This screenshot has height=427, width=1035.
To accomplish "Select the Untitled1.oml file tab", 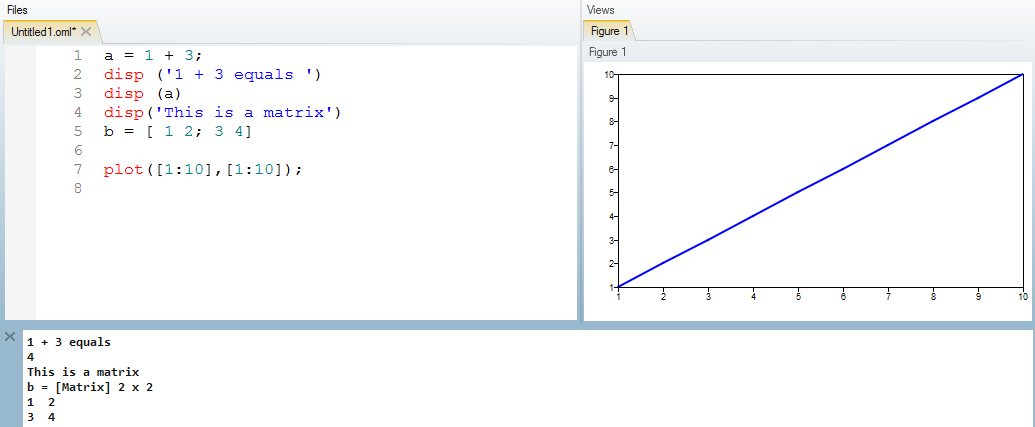I will click(x=43, y=32).
